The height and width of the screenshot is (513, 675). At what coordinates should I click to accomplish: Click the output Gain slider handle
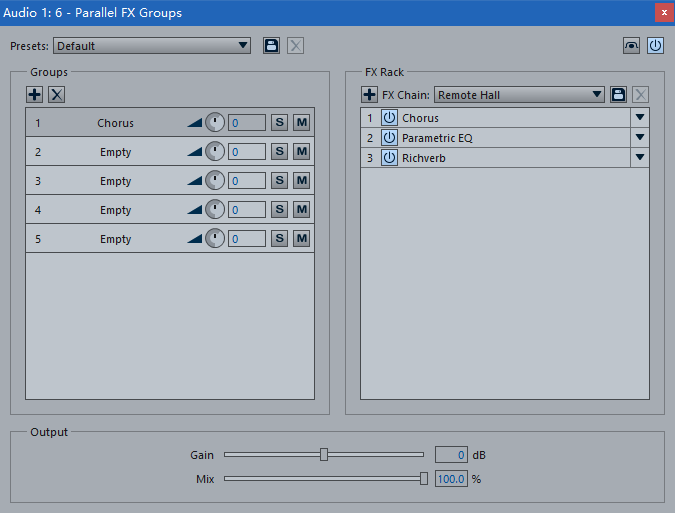(x=324, y=454)
